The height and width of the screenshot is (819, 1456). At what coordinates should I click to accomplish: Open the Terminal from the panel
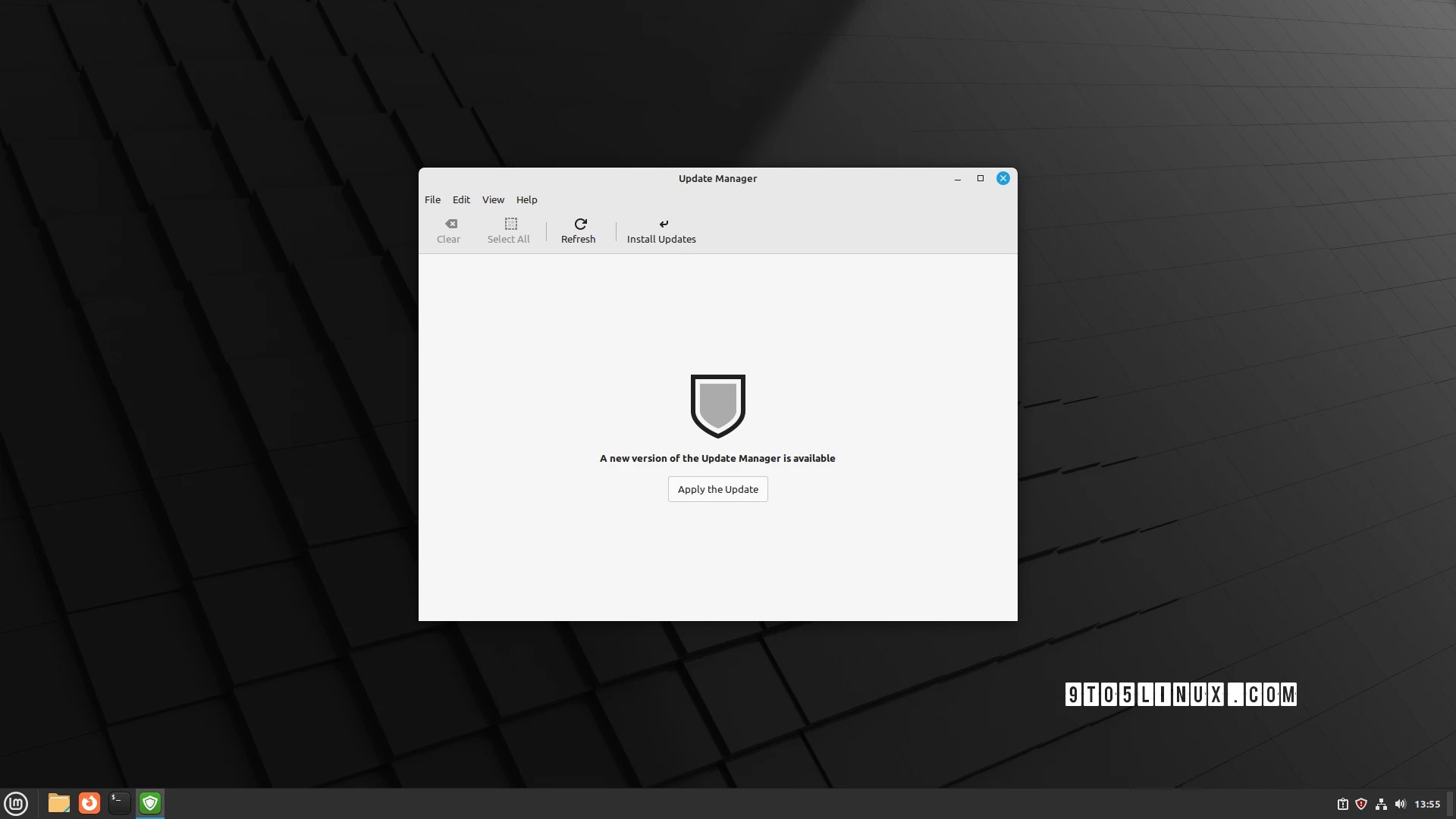(120, 803)
